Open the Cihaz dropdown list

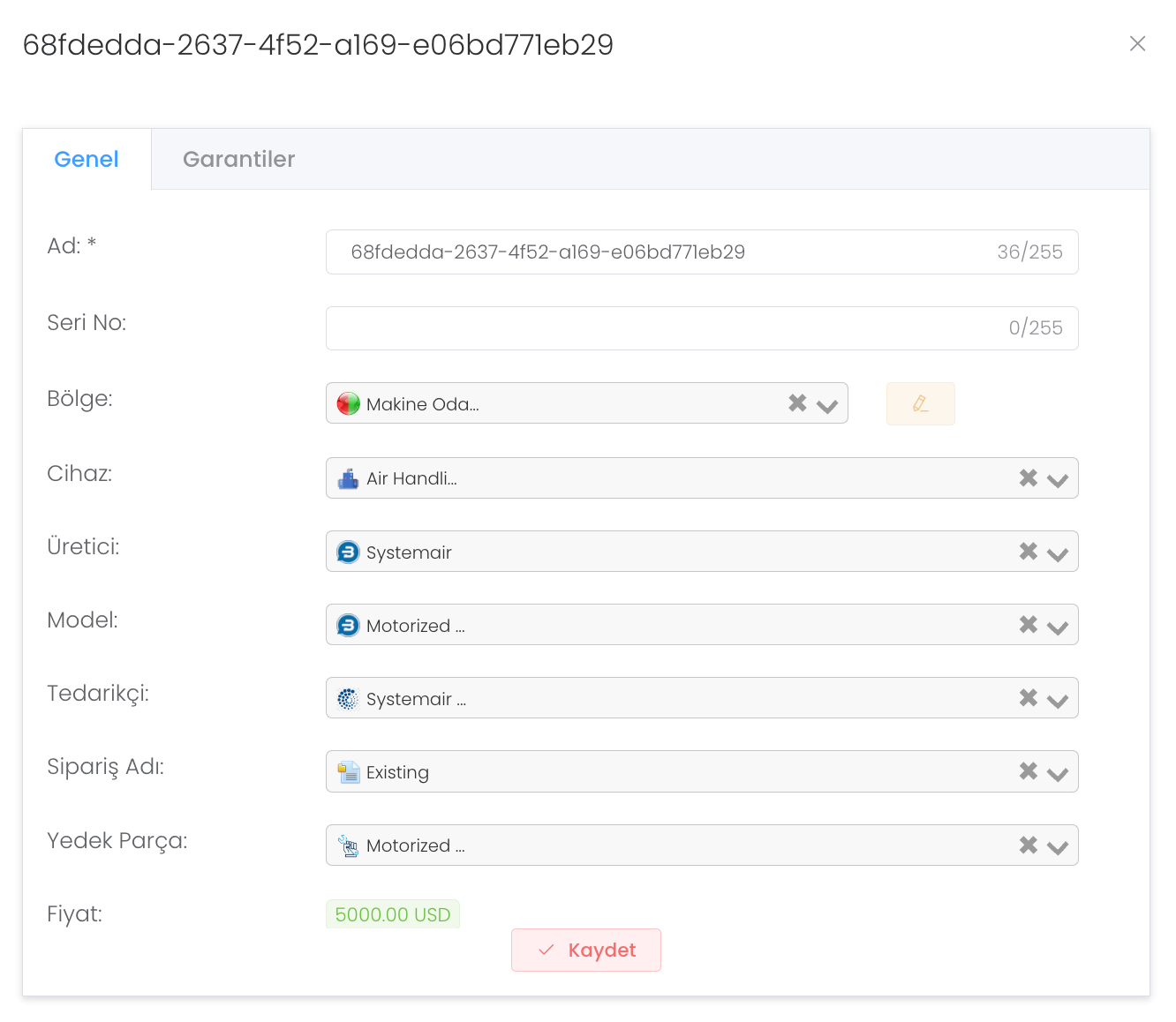[x=1057, y=480]
